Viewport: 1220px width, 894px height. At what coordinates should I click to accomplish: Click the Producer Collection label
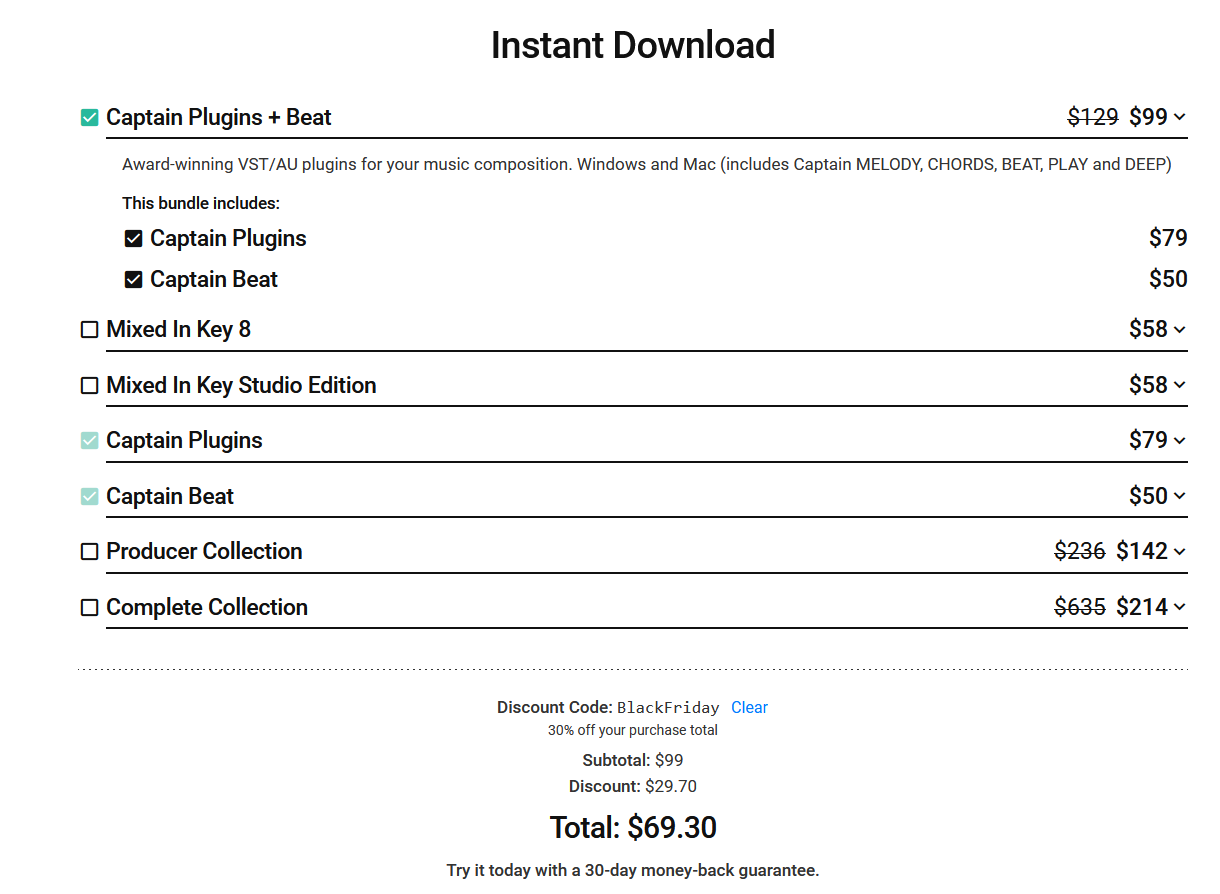click(205, 552)
